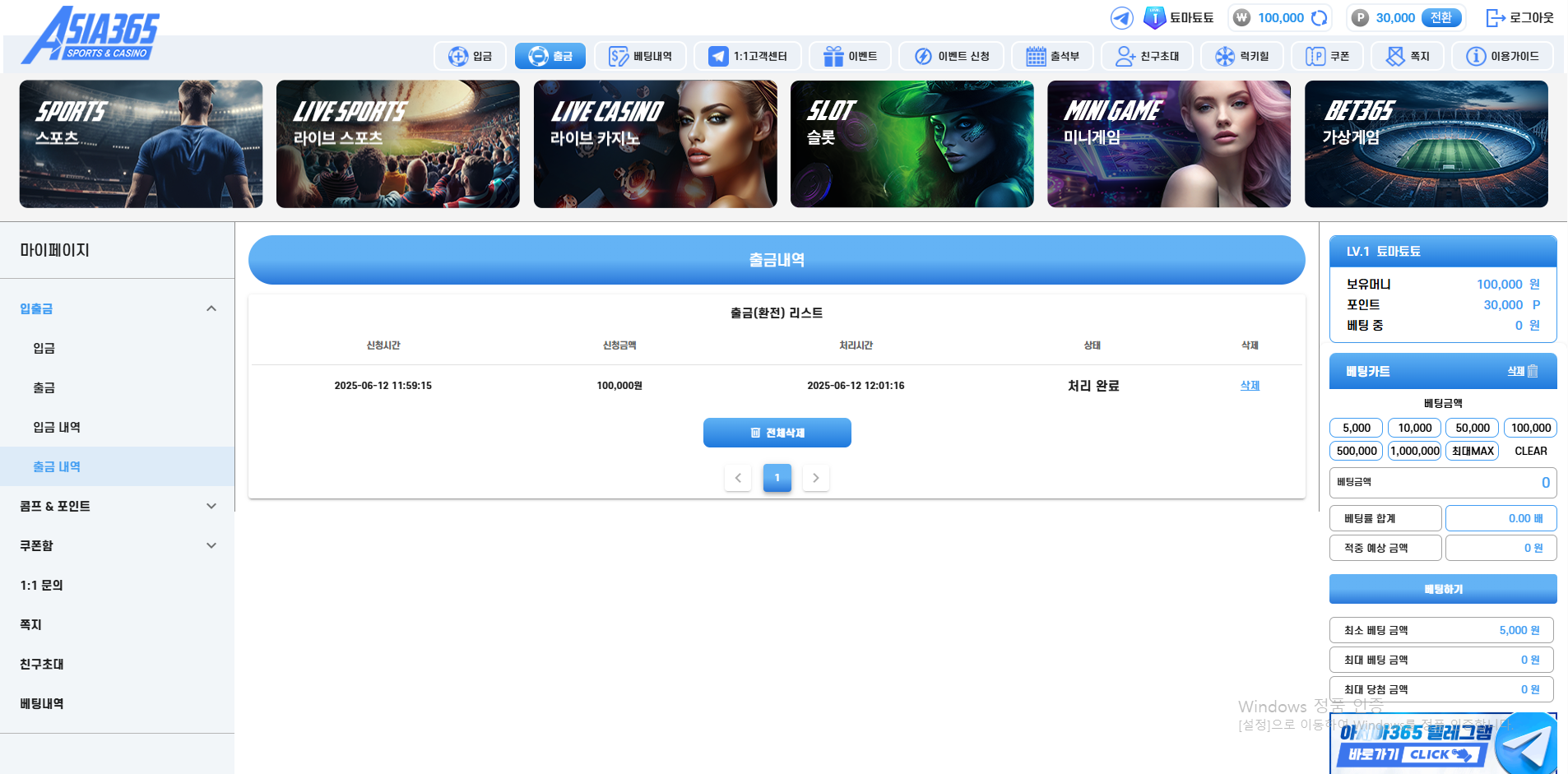Open the 이벤트 신청 menu

pyautogui.click(x=951, y=56)
